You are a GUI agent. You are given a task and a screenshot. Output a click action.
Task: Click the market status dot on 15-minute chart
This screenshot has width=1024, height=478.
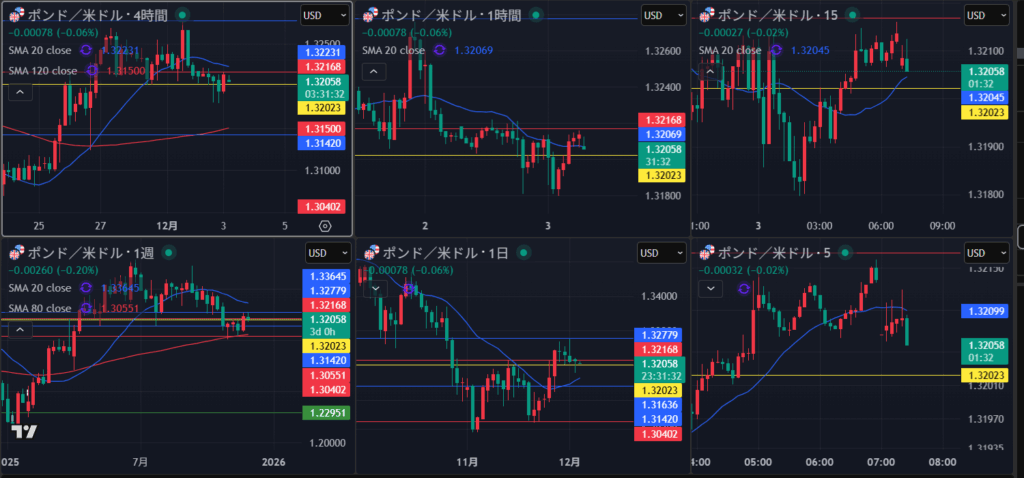coord(851,15)
